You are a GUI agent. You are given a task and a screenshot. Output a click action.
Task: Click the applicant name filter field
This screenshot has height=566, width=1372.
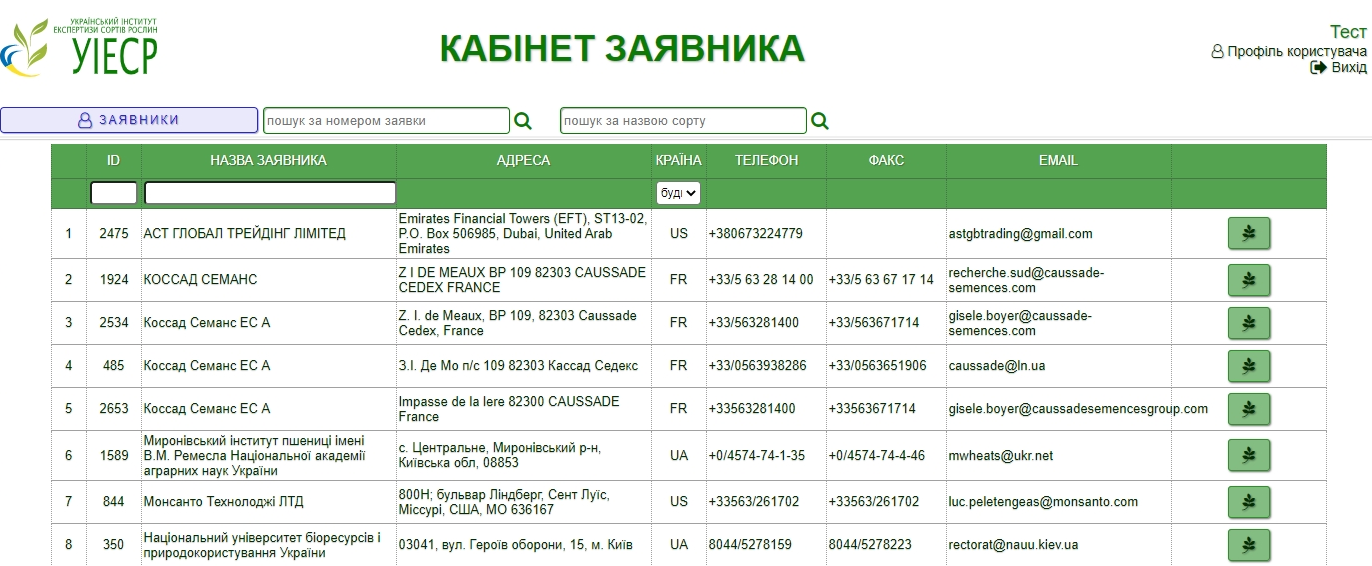click(270, 193)
